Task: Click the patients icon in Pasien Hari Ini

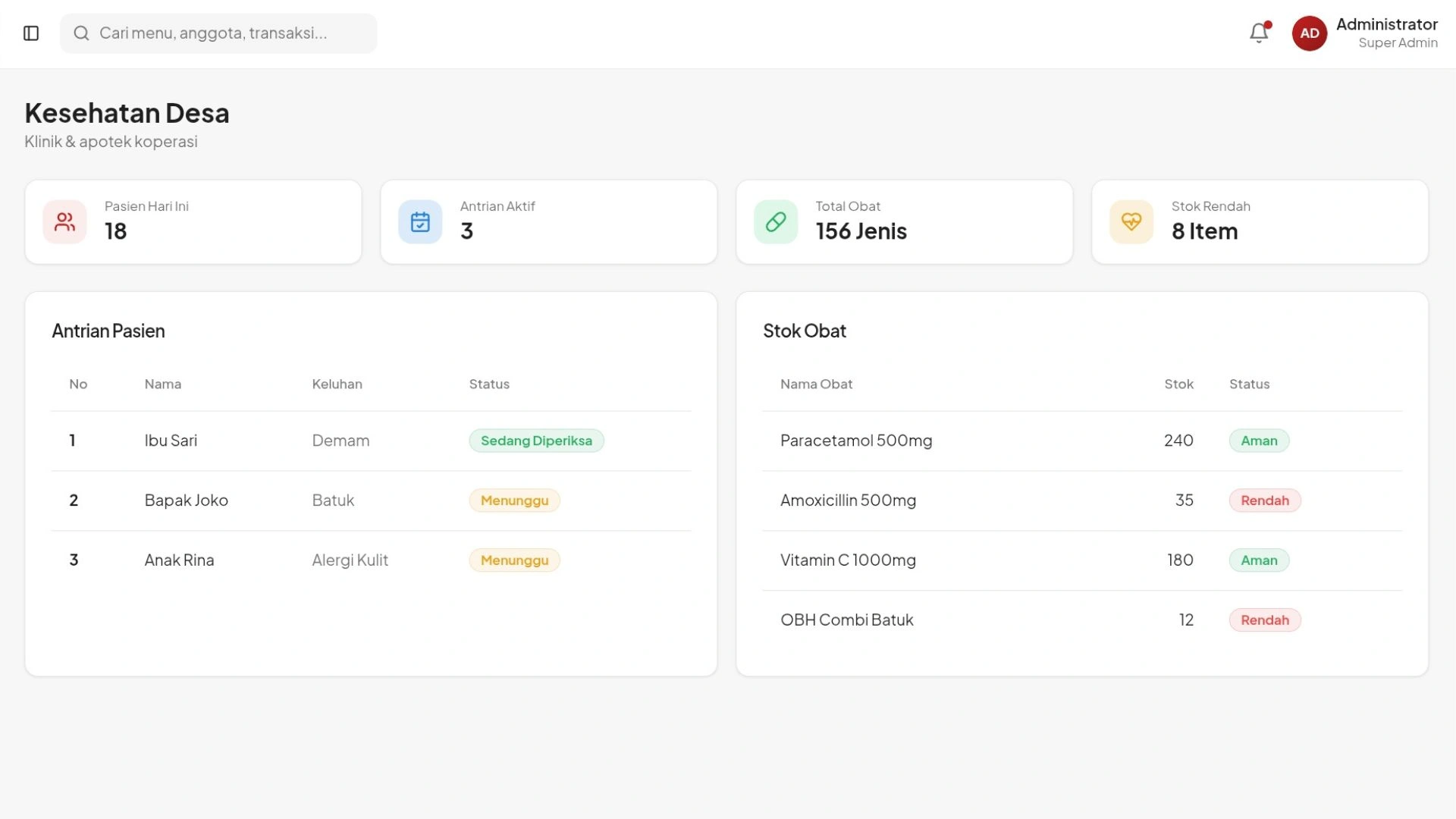Action: coord(64,222)
